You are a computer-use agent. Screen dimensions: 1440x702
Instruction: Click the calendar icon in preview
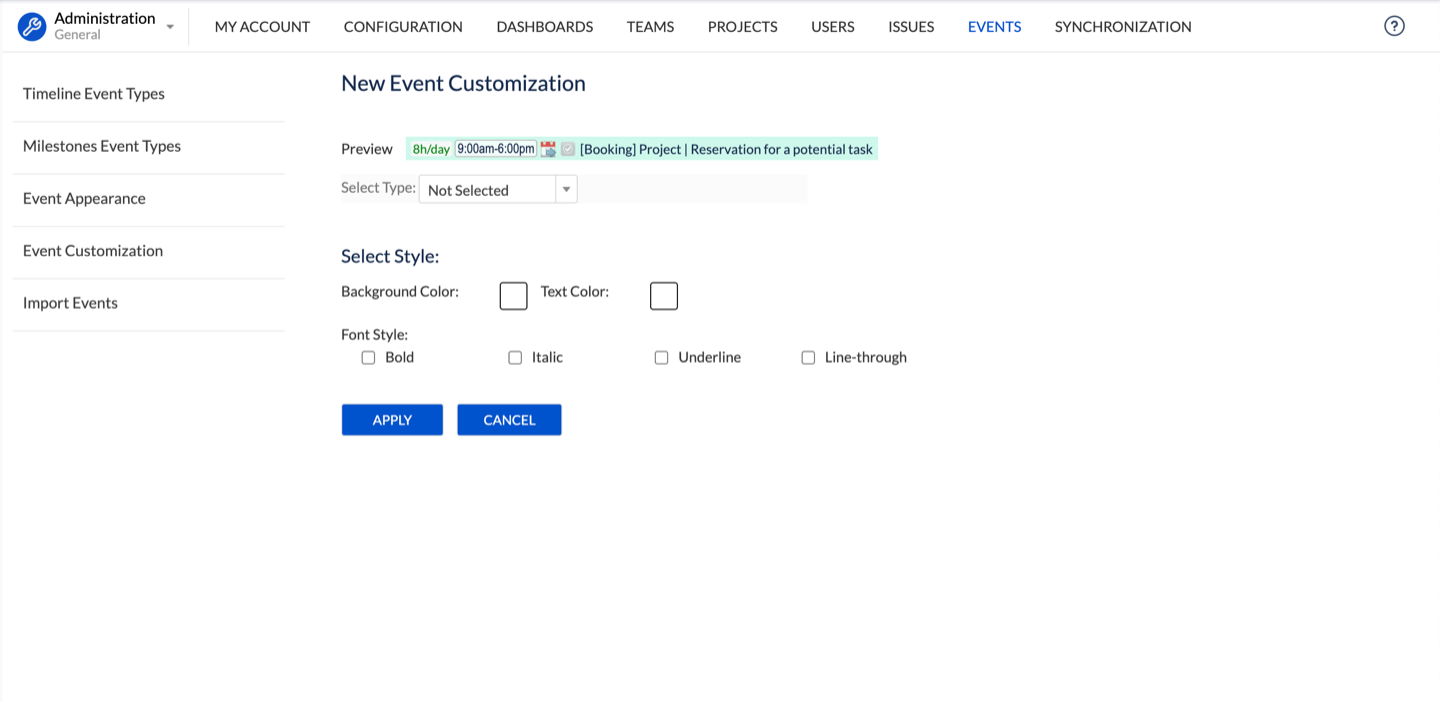point(548,149)
